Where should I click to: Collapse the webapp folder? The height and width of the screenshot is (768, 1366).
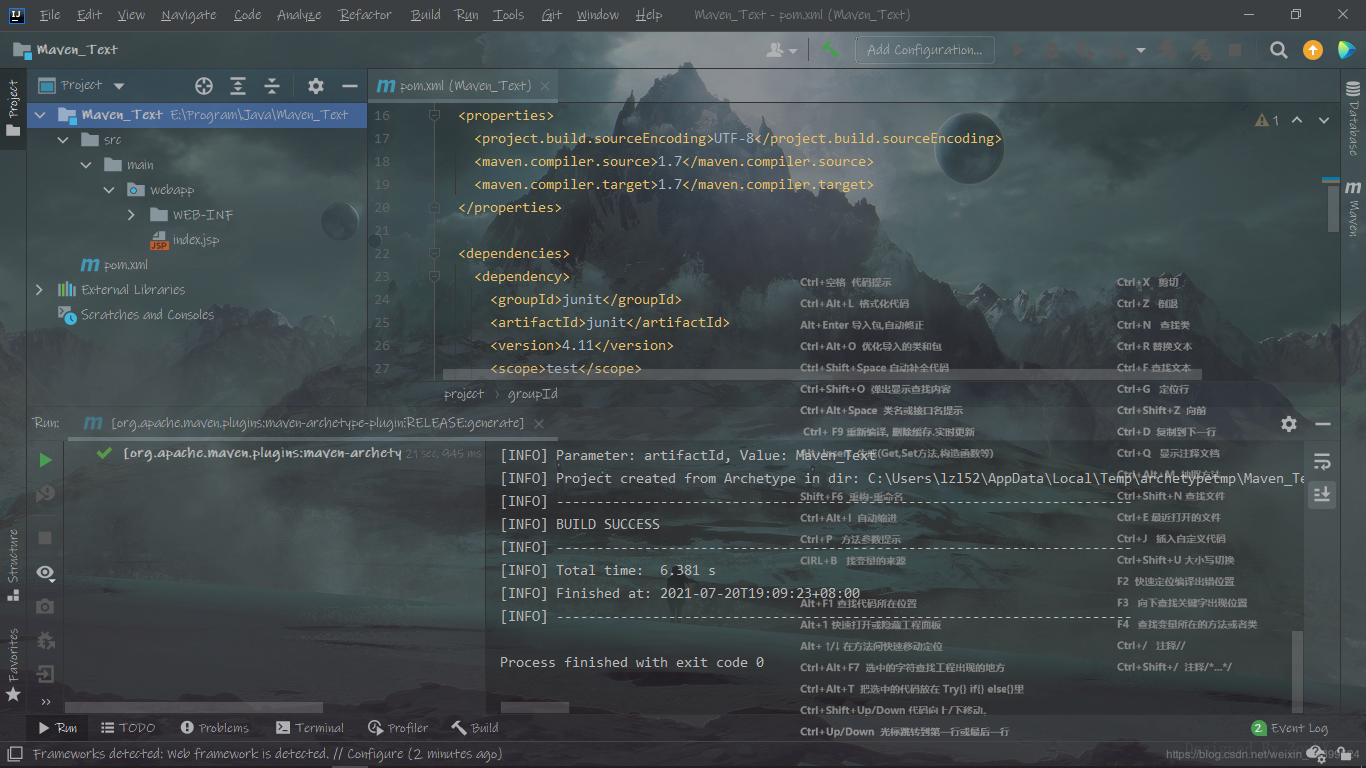tap(109, 190)
